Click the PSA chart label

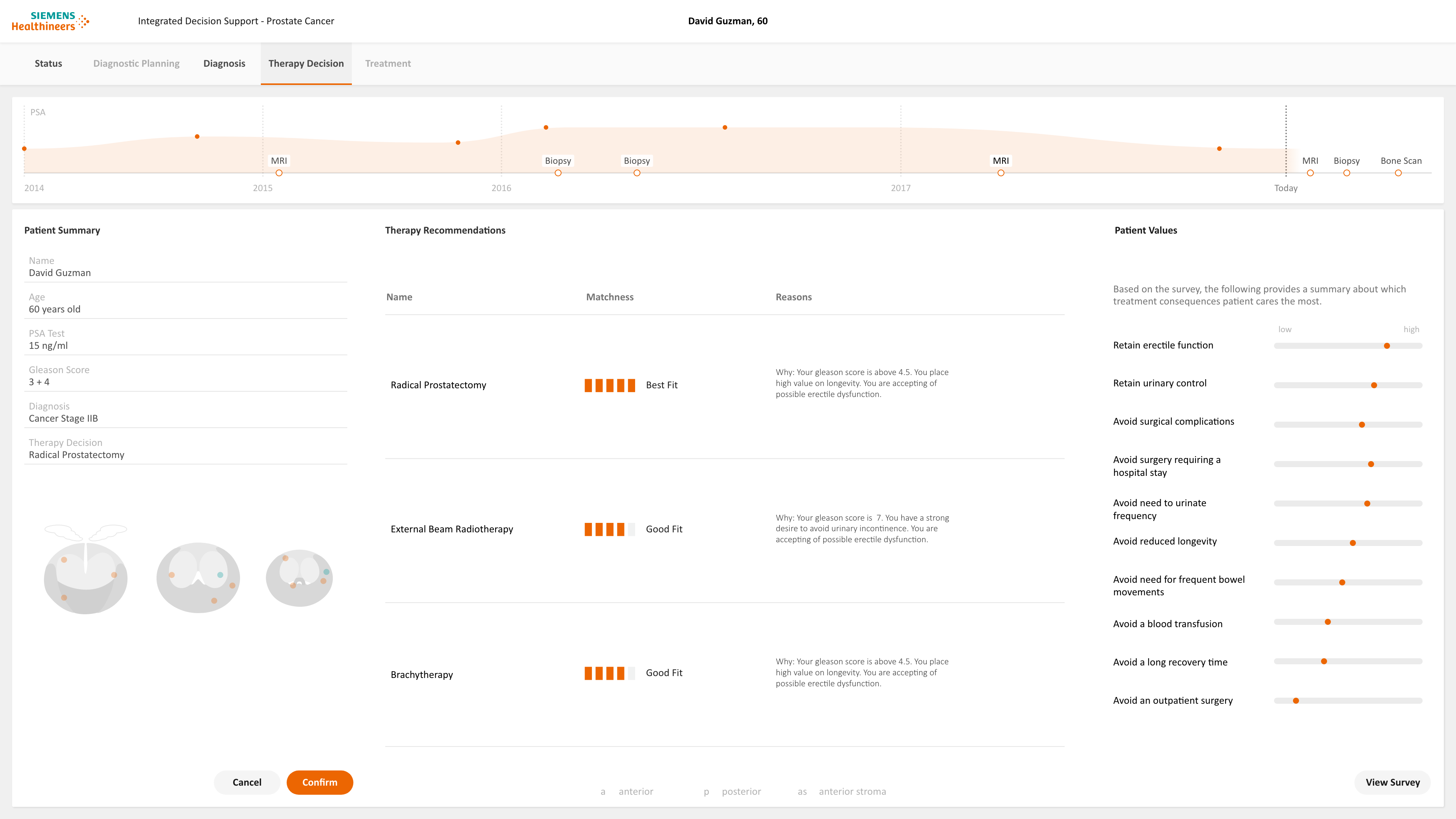click(x=38, y=113)
